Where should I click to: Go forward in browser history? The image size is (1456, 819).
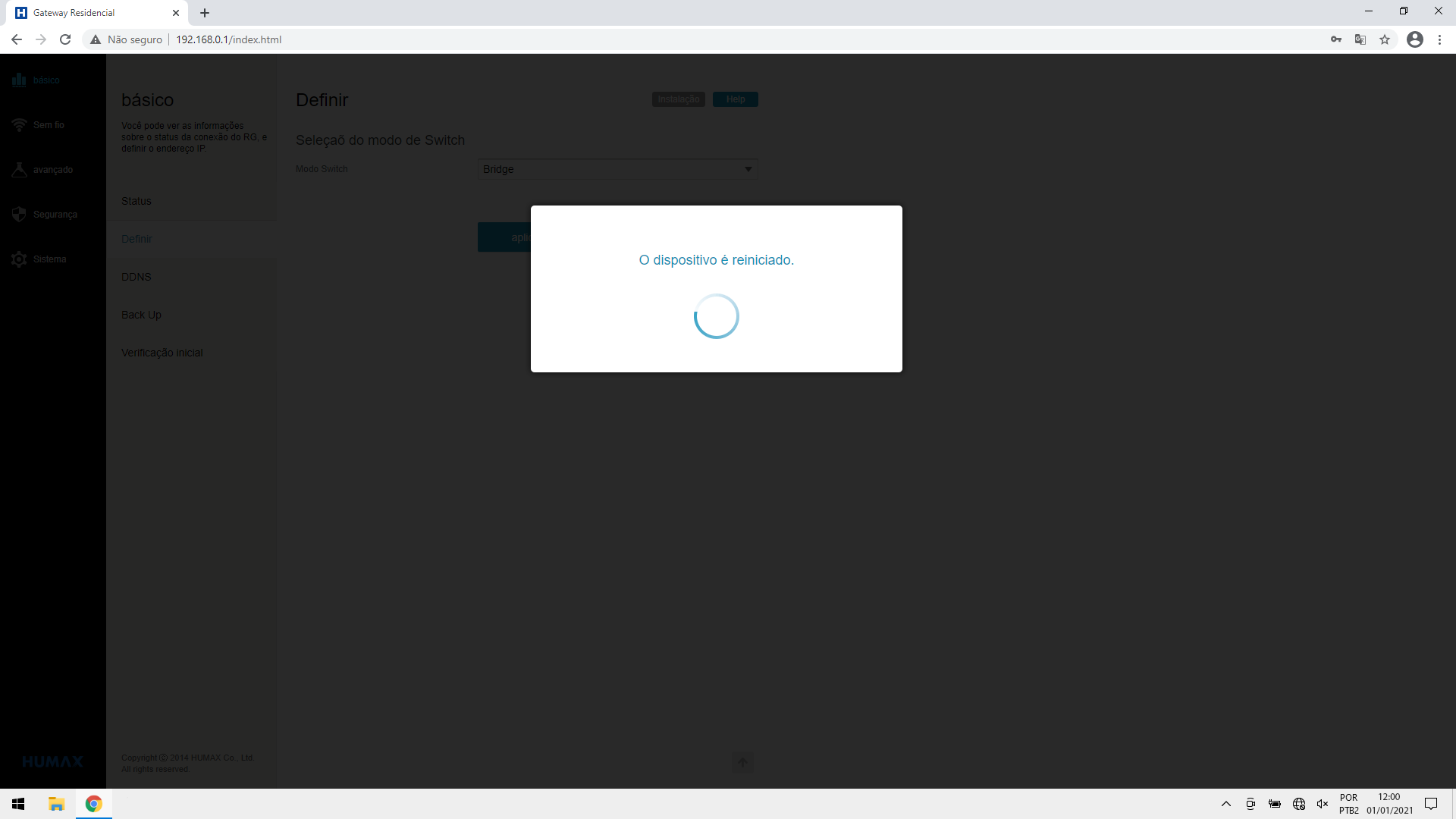tap(41, 39)
